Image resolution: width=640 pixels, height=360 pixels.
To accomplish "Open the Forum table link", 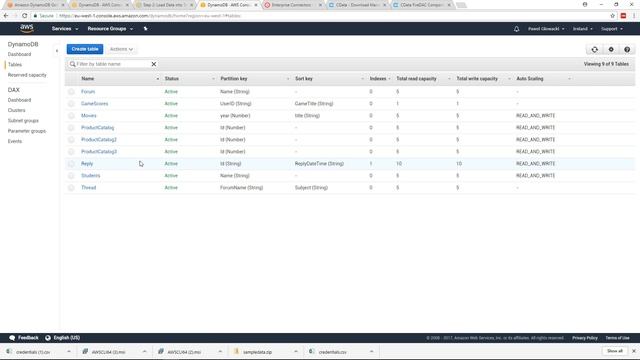I will (88, 92).
